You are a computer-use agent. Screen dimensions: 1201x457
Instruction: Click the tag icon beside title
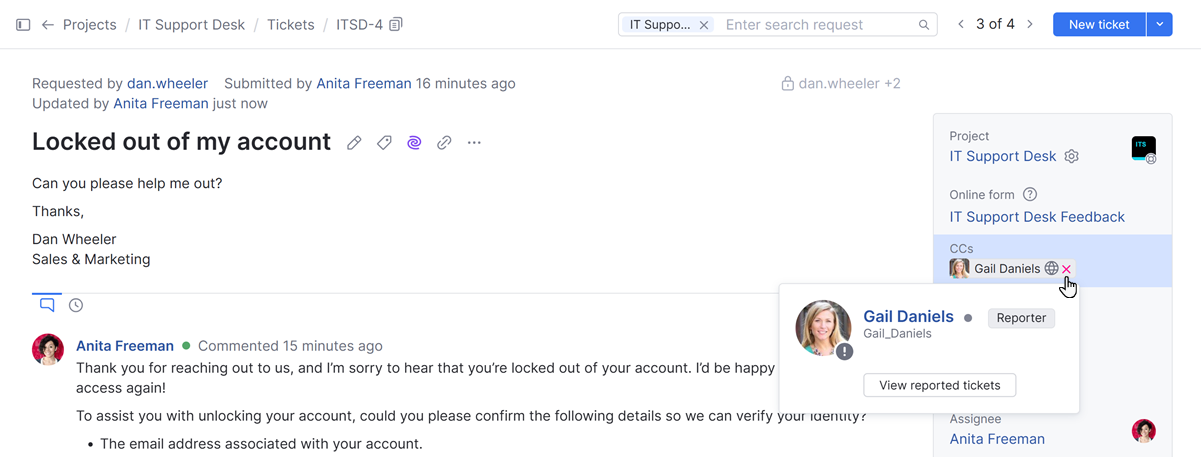point(384,143)
